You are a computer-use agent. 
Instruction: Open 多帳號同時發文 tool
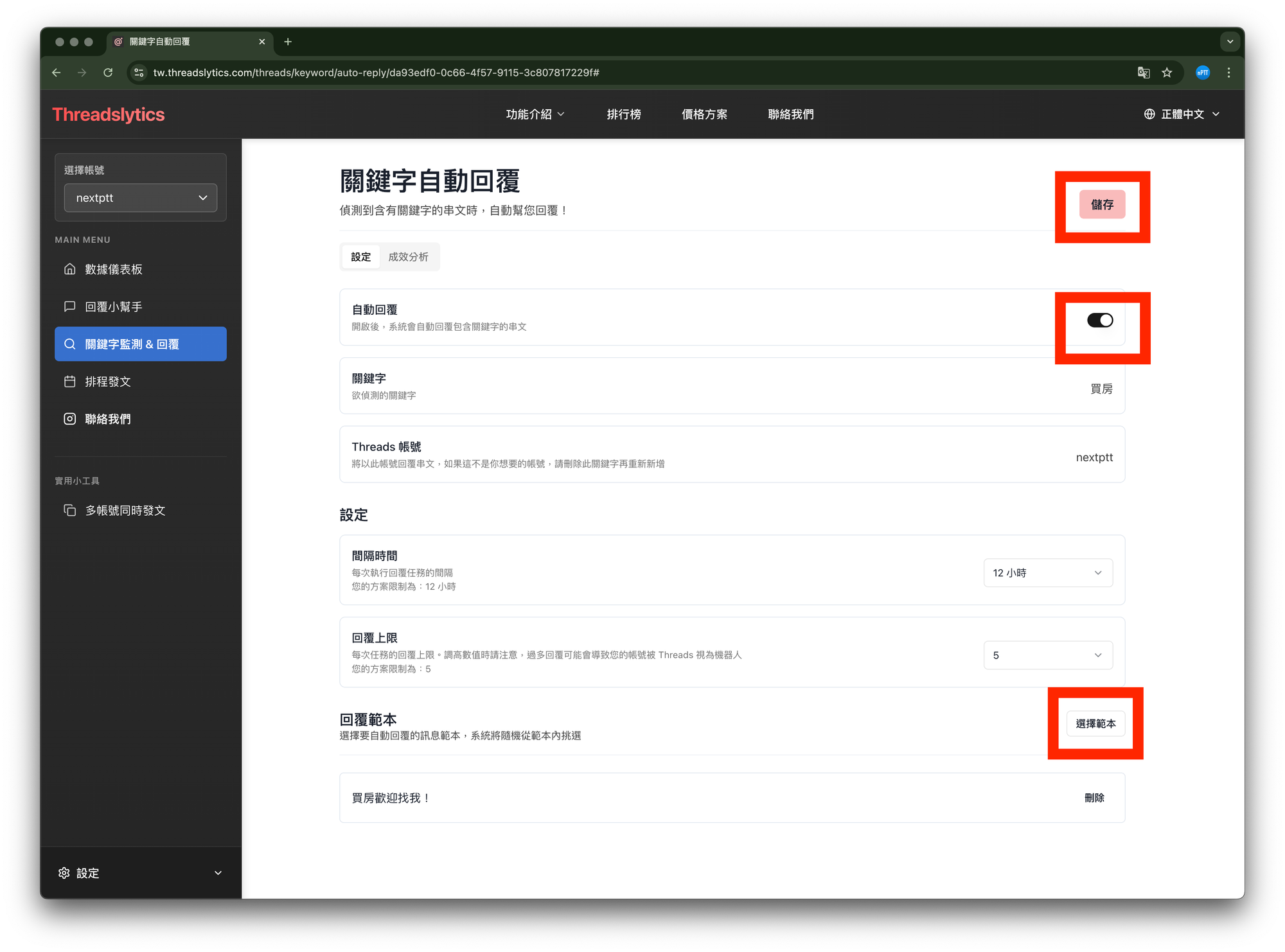pyautogui.click(x=141, y=510)
